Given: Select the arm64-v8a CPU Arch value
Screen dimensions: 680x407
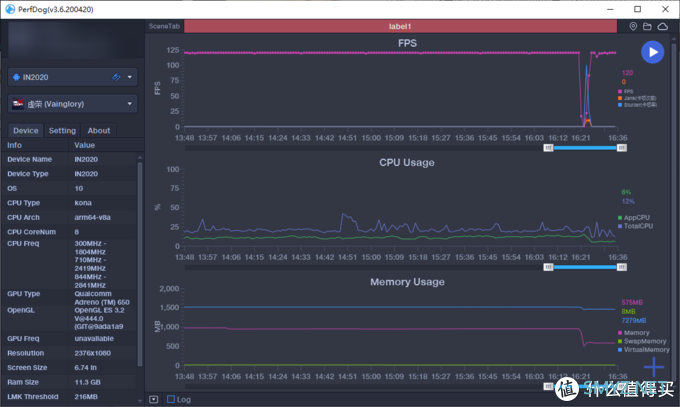Looking at the screenshot, I should pyautogui.click(x=92, y=217).
